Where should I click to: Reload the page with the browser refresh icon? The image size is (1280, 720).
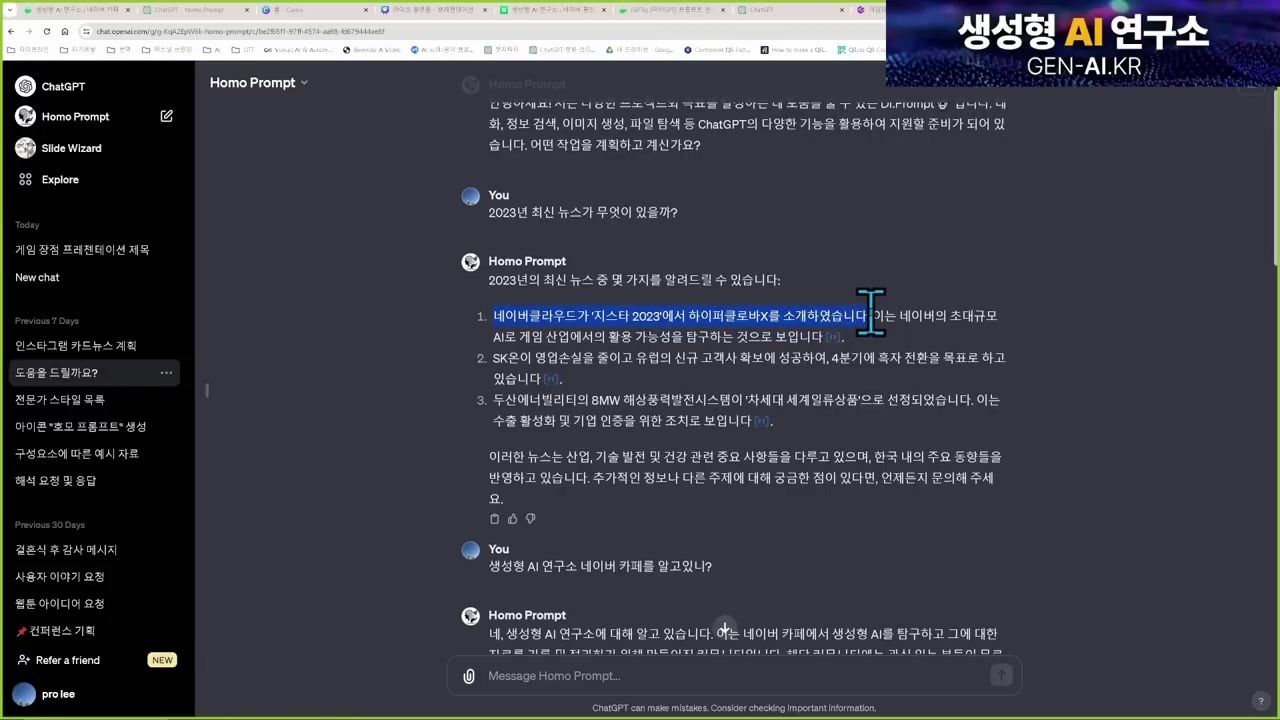46,31
